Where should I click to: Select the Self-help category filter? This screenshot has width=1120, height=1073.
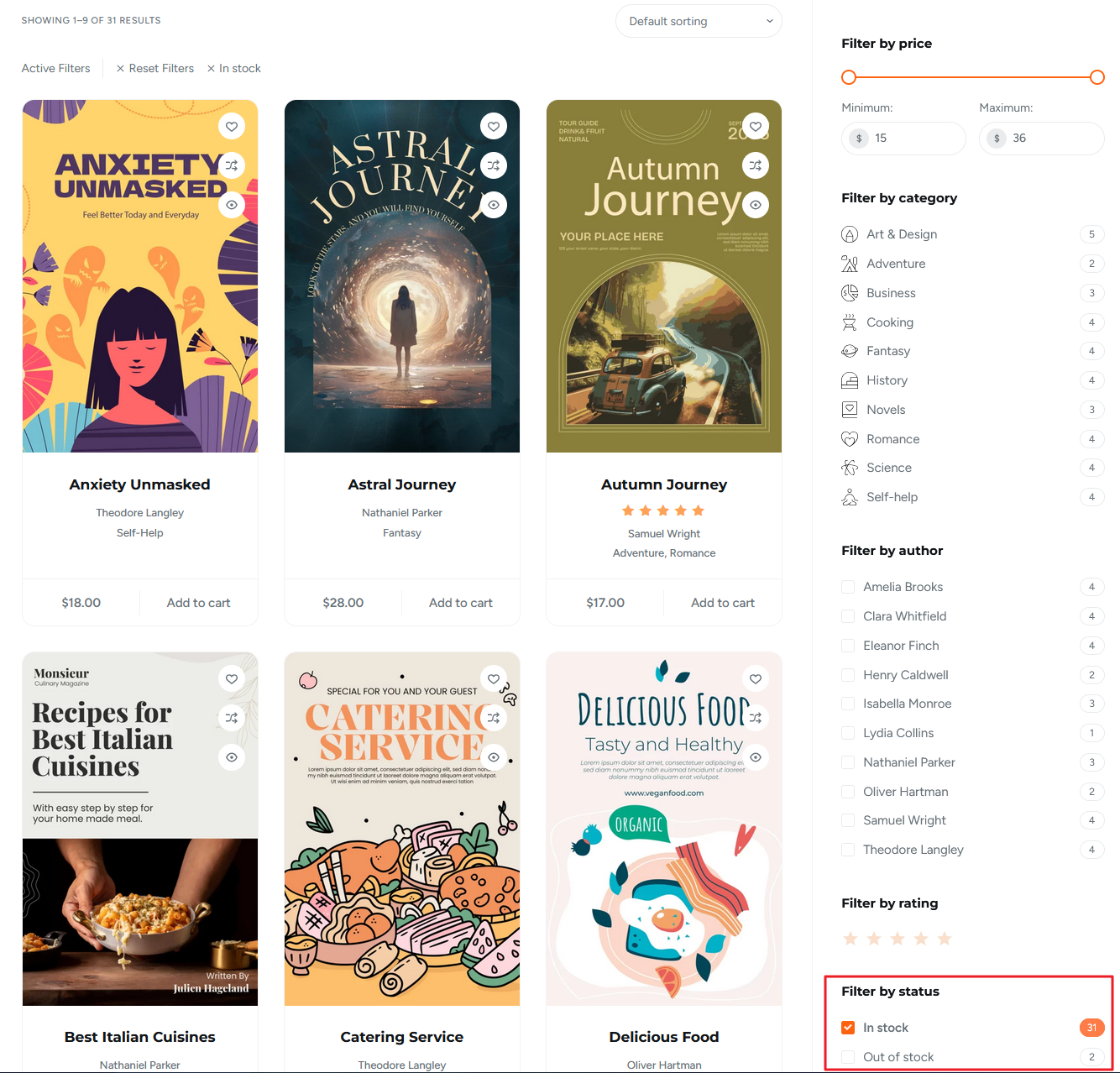(x=892, y=497)
